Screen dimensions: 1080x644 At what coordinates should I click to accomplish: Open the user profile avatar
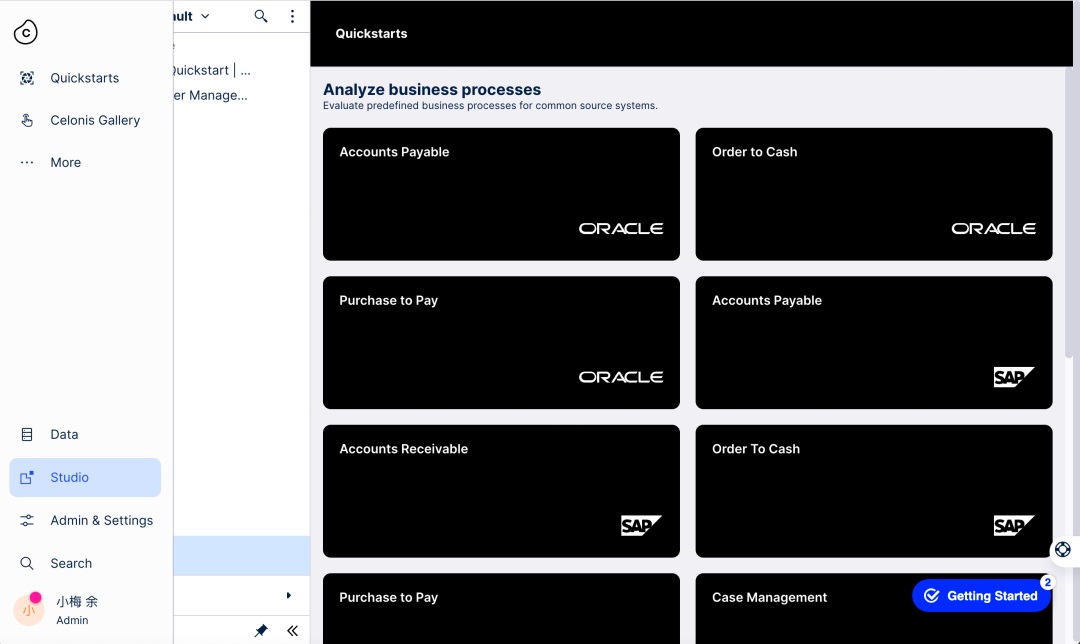tap(29, 610)
